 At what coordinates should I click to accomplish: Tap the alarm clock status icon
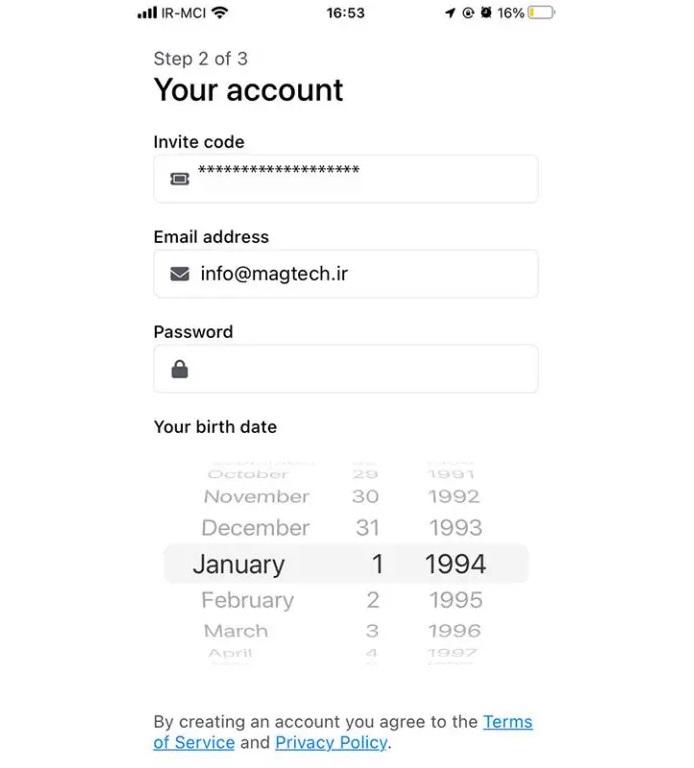(x=485, y=13)
